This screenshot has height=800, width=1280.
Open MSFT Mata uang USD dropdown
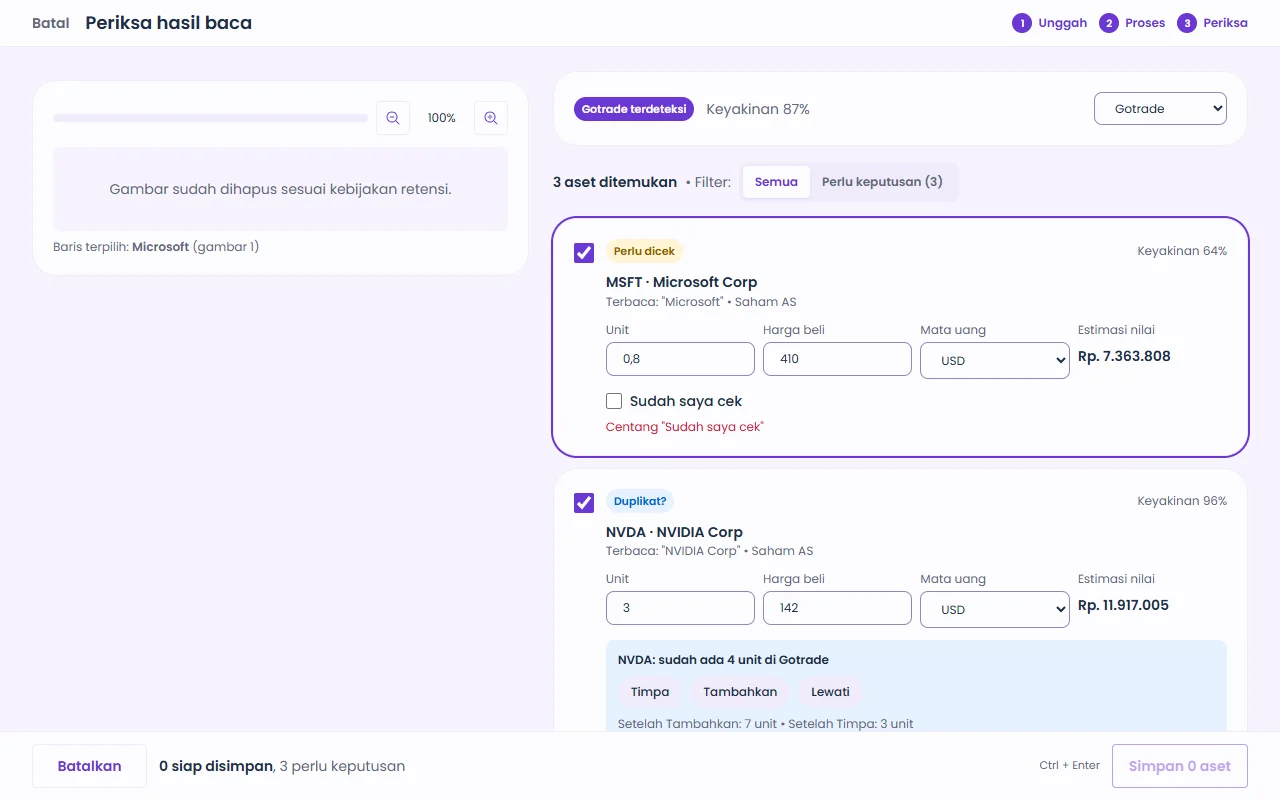(995, 360)
